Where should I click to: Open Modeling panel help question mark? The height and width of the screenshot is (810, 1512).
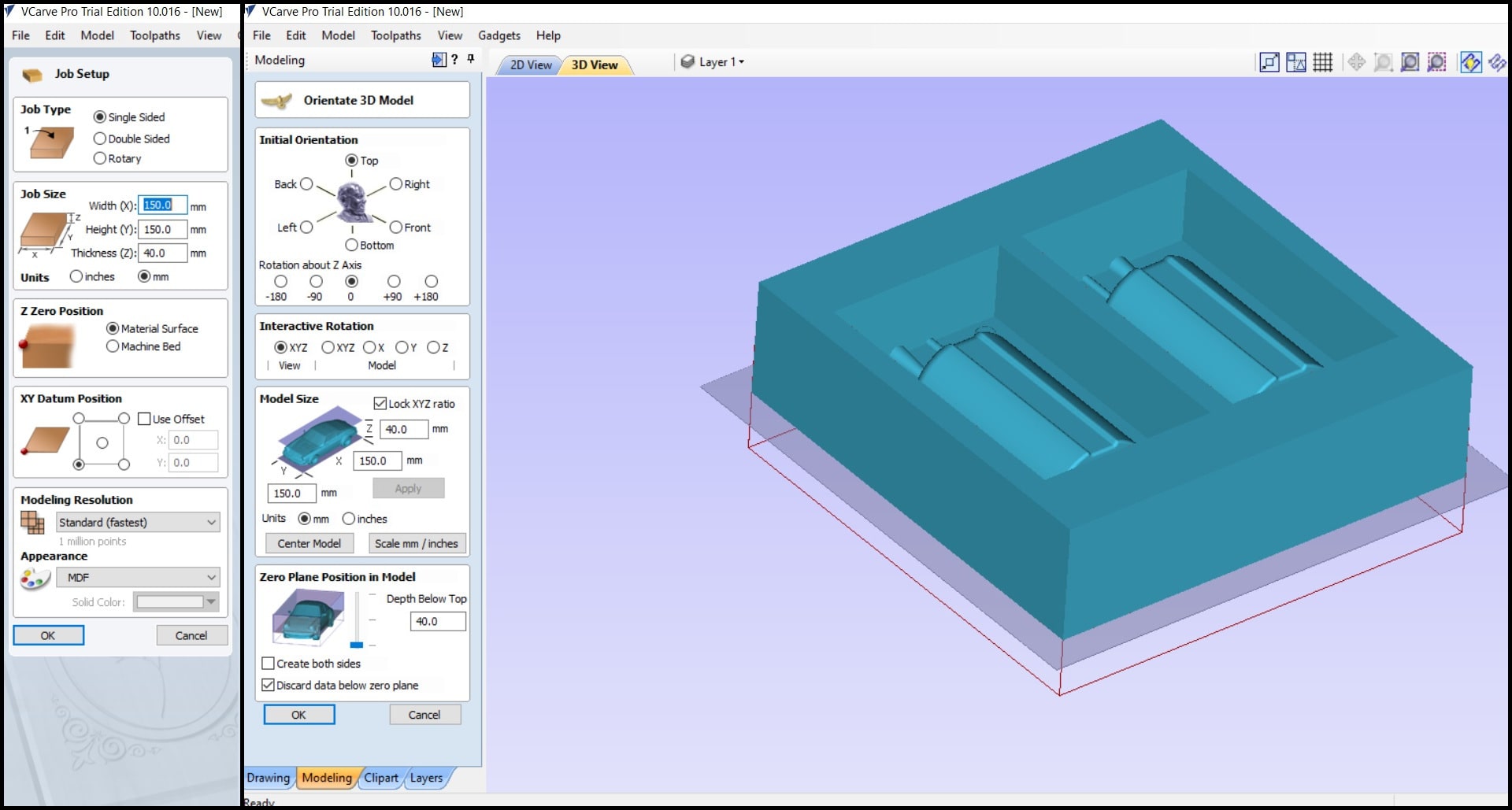[454, 60]
